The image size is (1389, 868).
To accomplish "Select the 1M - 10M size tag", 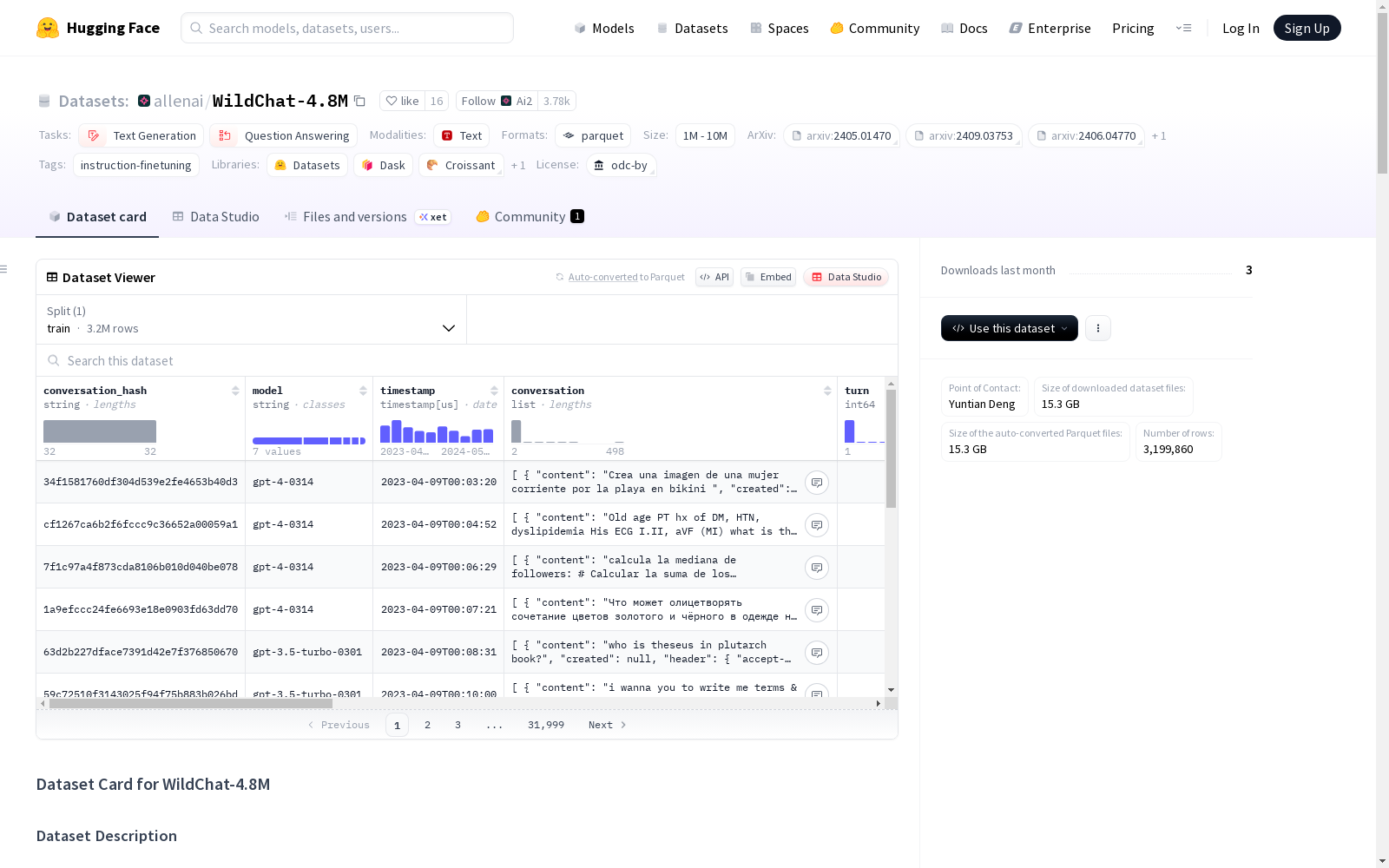I will pyautogui.click(x=705, y=135).
